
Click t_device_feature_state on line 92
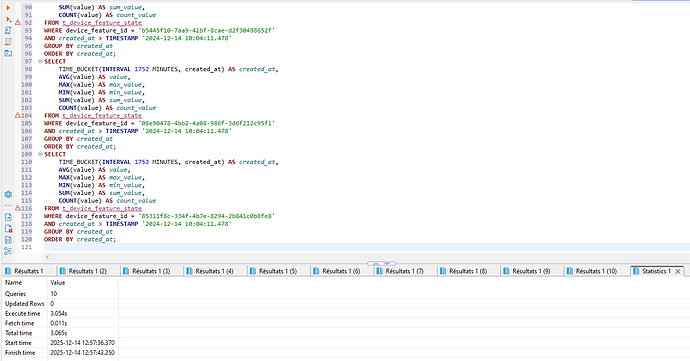click(x=102, y=23)
